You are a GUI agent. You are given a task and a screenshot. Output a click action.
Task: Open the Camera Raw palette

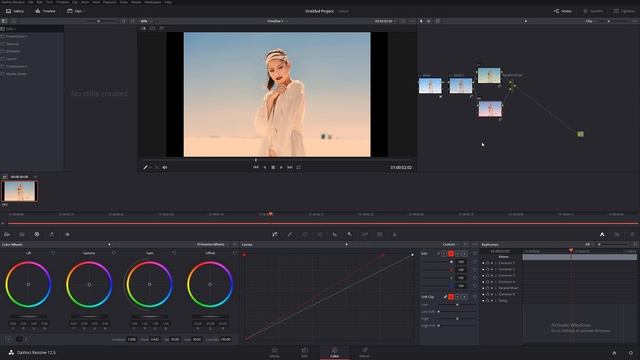(x=7, y=234)
